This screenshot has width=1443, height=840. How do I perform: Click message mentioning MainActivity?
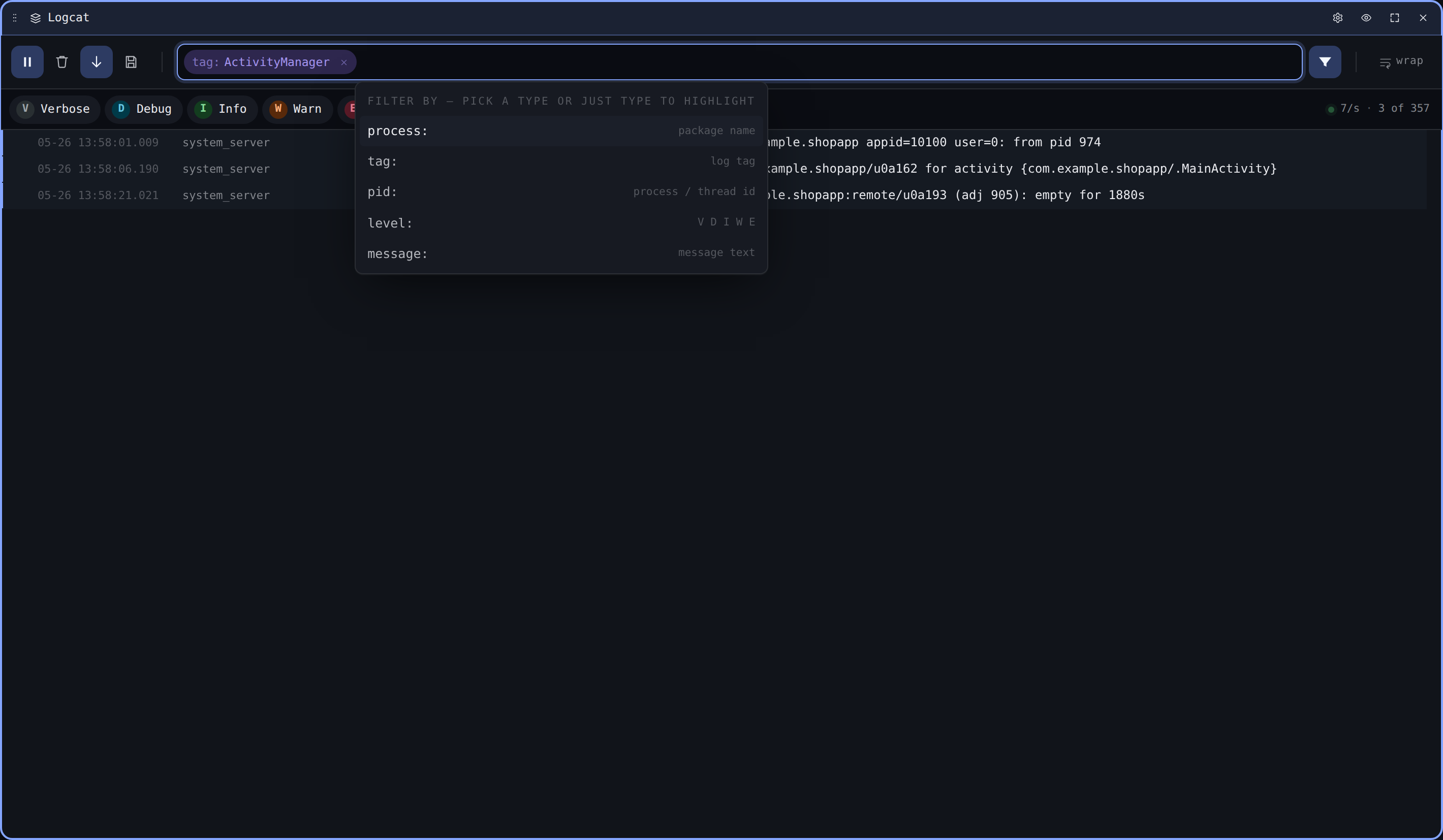(1022, 169)
